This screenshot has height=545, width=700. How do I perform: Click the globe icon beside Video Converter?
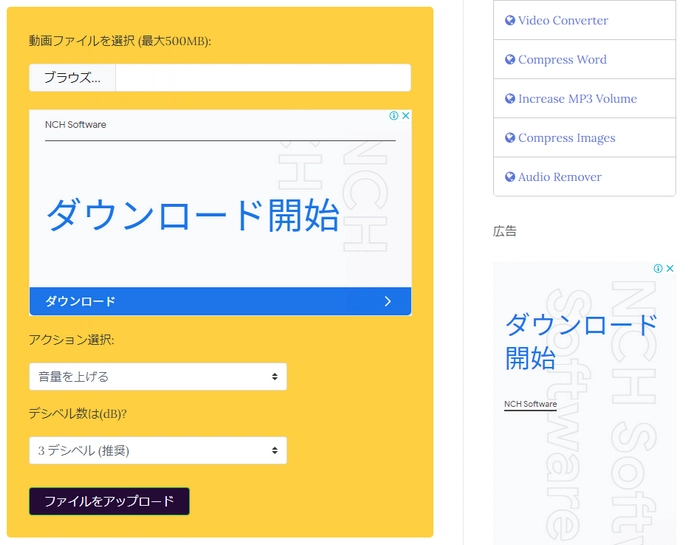(x=510, y=20)
